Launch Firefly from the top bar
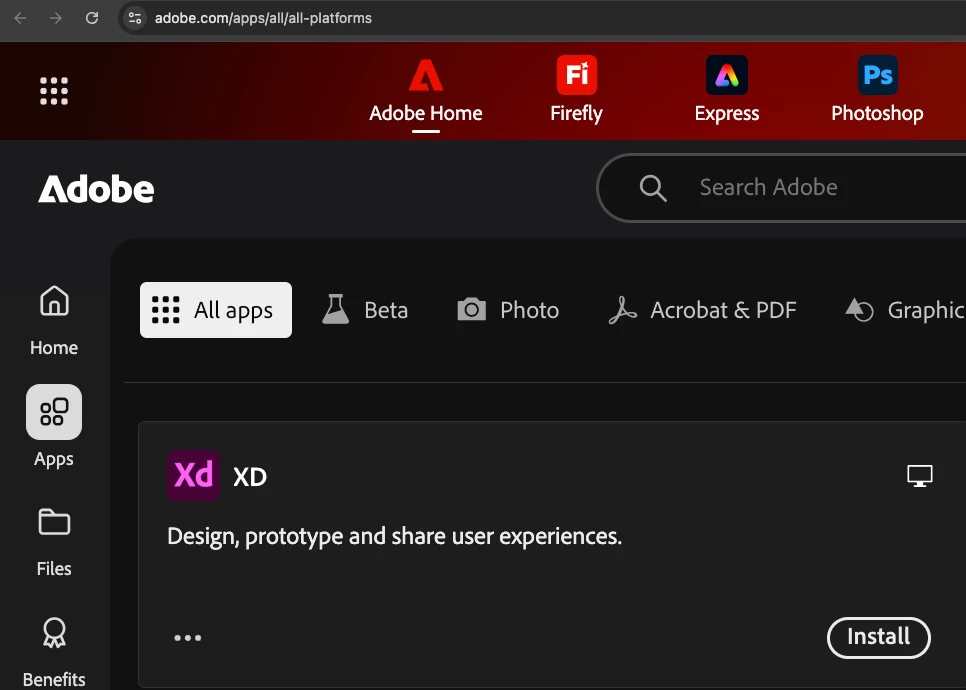The height and width of the screenshot is (690, 966). tap(576, 91)
